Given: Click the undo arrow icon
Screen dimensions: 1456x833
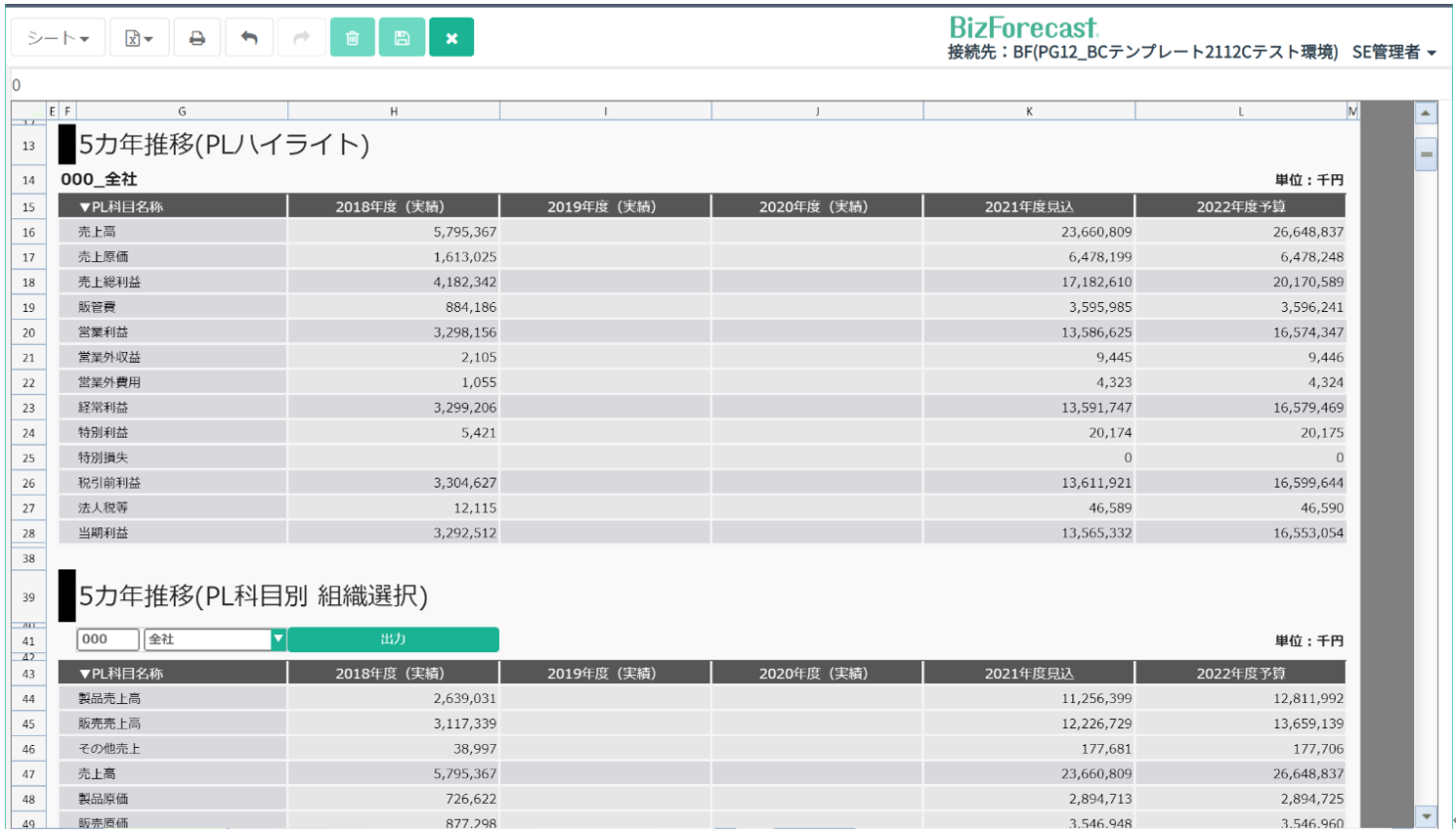Looking at the screenshot, I should pos(249,38).
